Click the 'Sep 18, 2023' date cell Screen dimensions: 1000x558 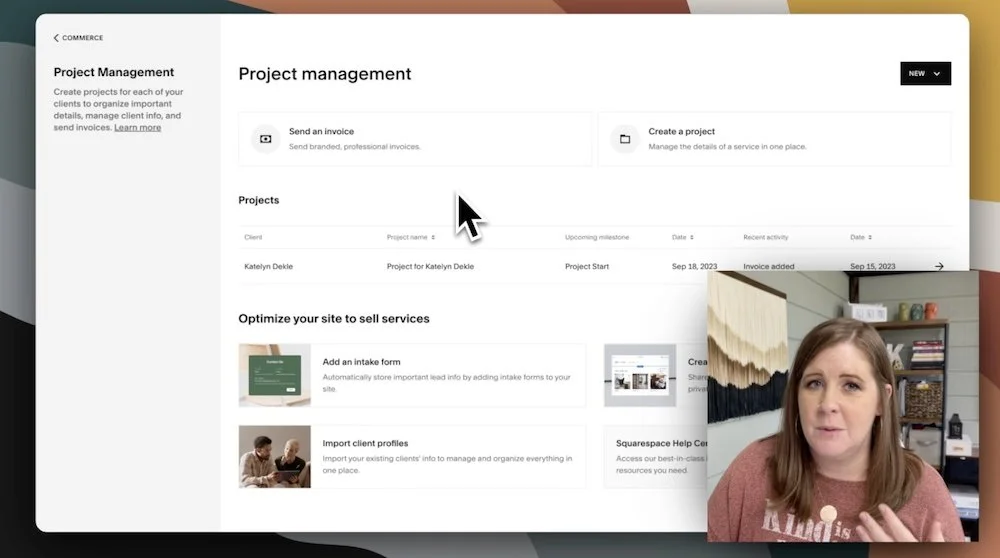click(694, 267)
